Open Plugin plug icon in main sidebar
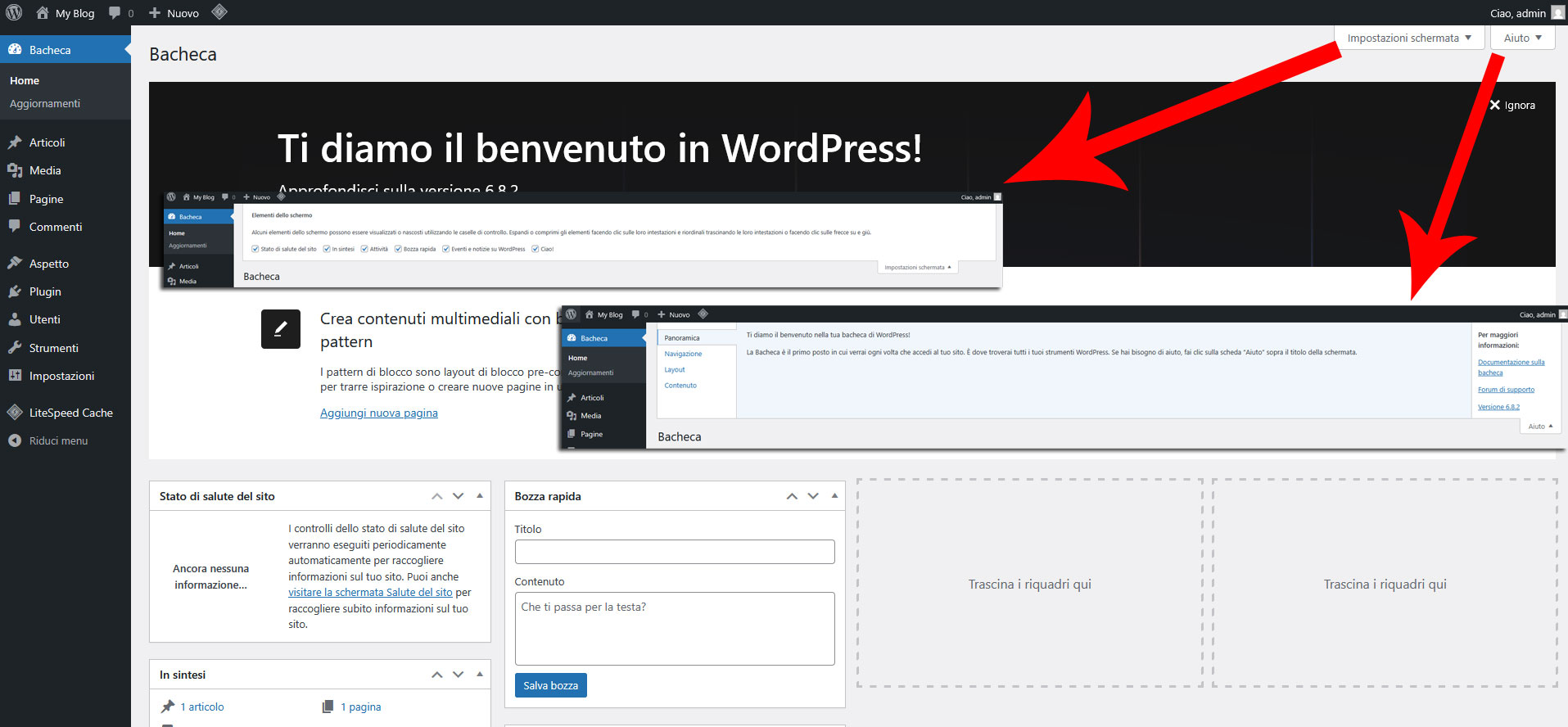The width and height of the screenshot is (1568, 727). click(15, 291)
